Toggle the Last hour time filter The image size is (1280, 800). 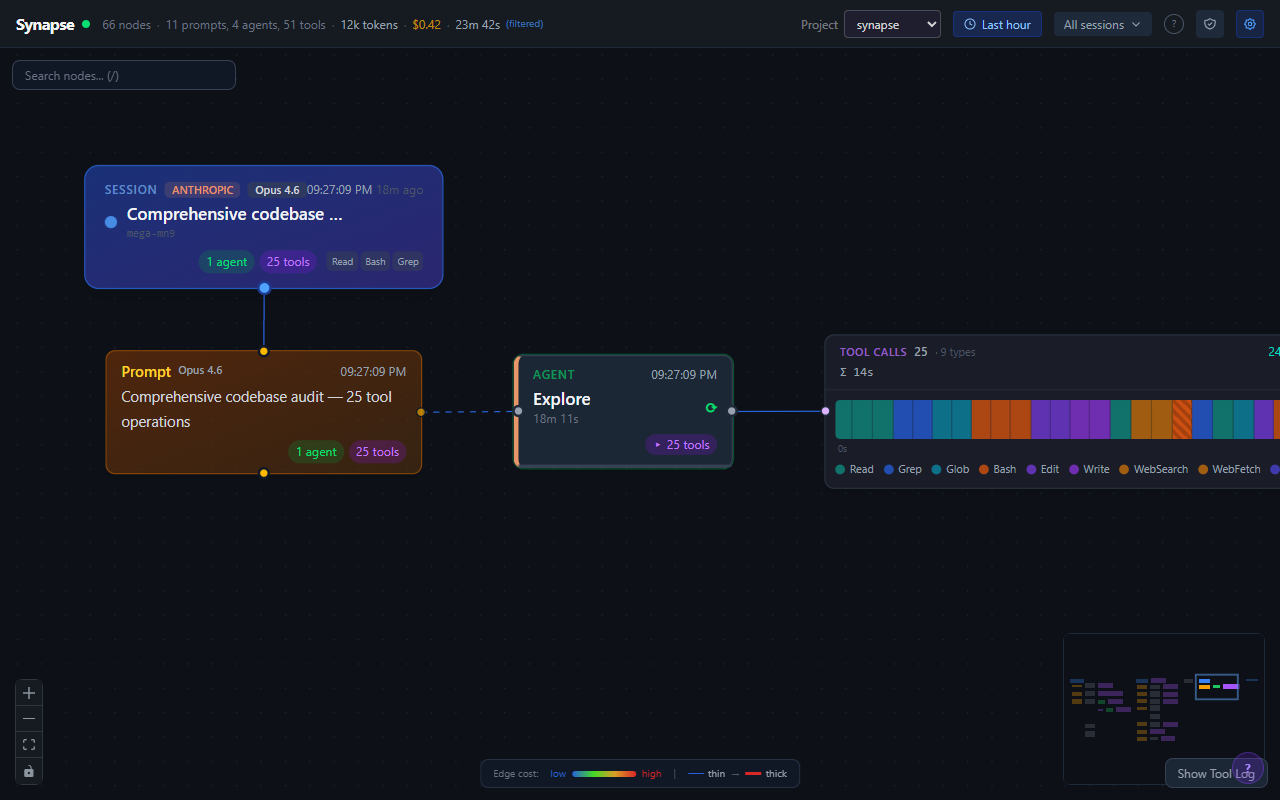click(x=997, y=23)
